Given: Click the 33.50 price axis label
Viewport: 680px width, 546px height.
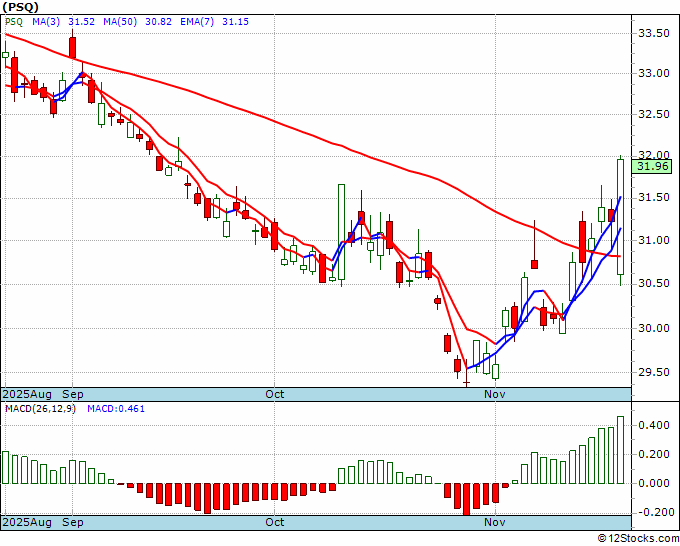Looking at the screenshot, I should tap(654, 34).
